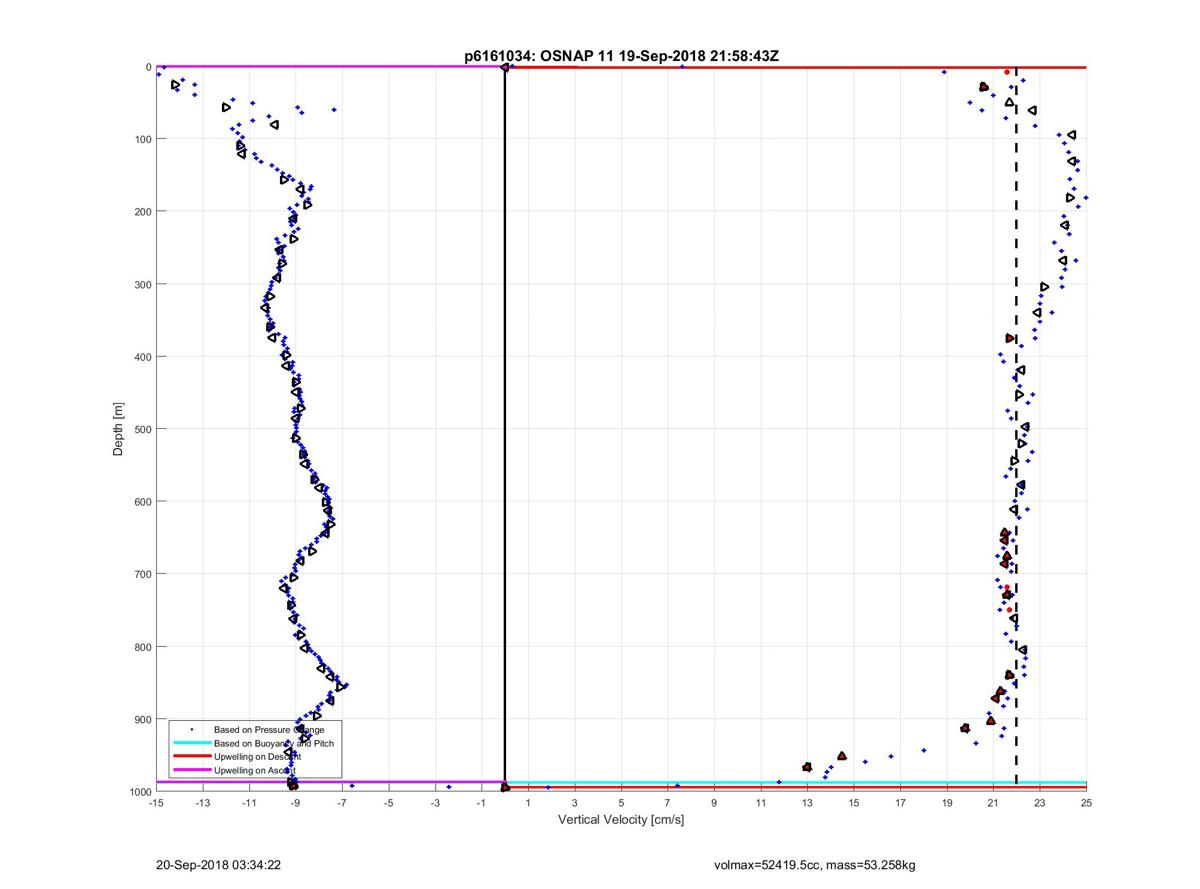1200x889 pixels.
Task: Click x-axis tick label 15
Action: 854,803
